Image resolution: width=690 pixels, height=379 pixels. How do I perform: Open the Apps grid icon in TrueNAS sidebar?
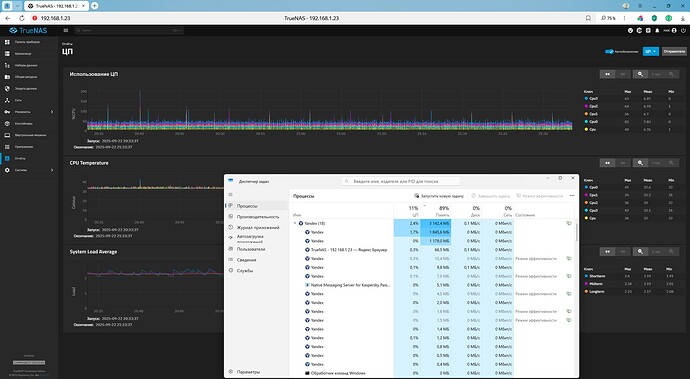click(x=7, y=147)
